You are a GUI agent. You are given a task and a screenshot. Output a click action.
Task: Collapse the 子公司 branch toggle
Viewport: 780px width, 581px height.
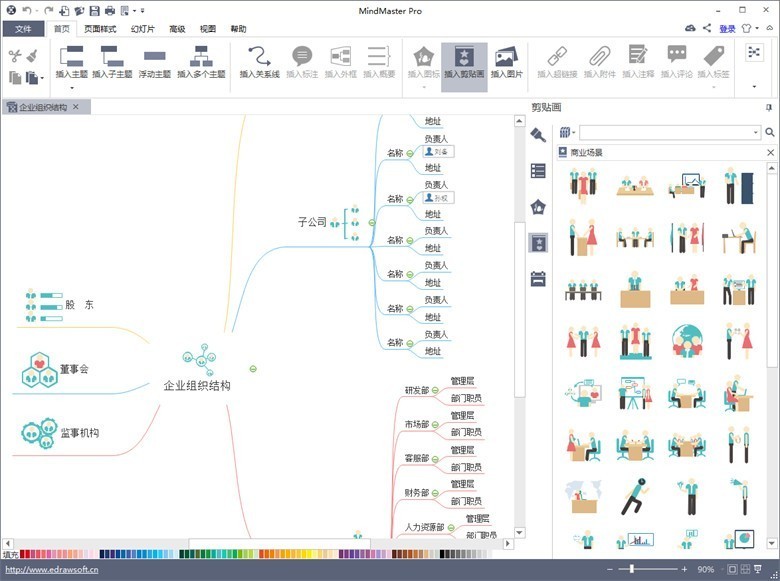click(x=371, y=222)
